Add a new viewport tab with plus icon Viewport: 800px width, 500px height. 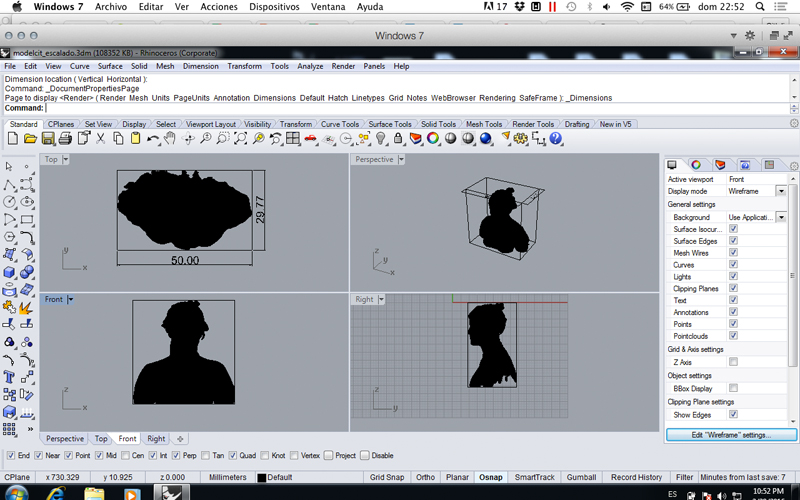(x=180, y=439)
